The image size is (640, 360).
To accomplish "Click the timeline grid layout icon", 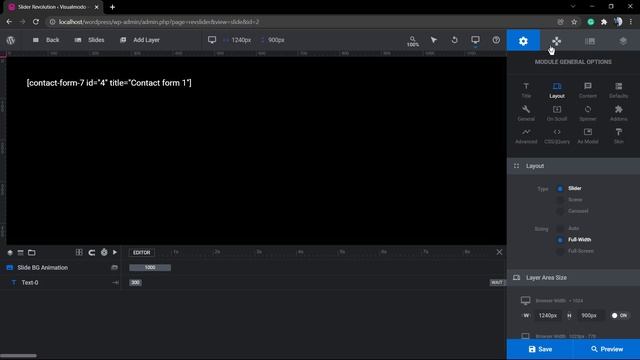I will pyautogui.click(x=79, y=252).
